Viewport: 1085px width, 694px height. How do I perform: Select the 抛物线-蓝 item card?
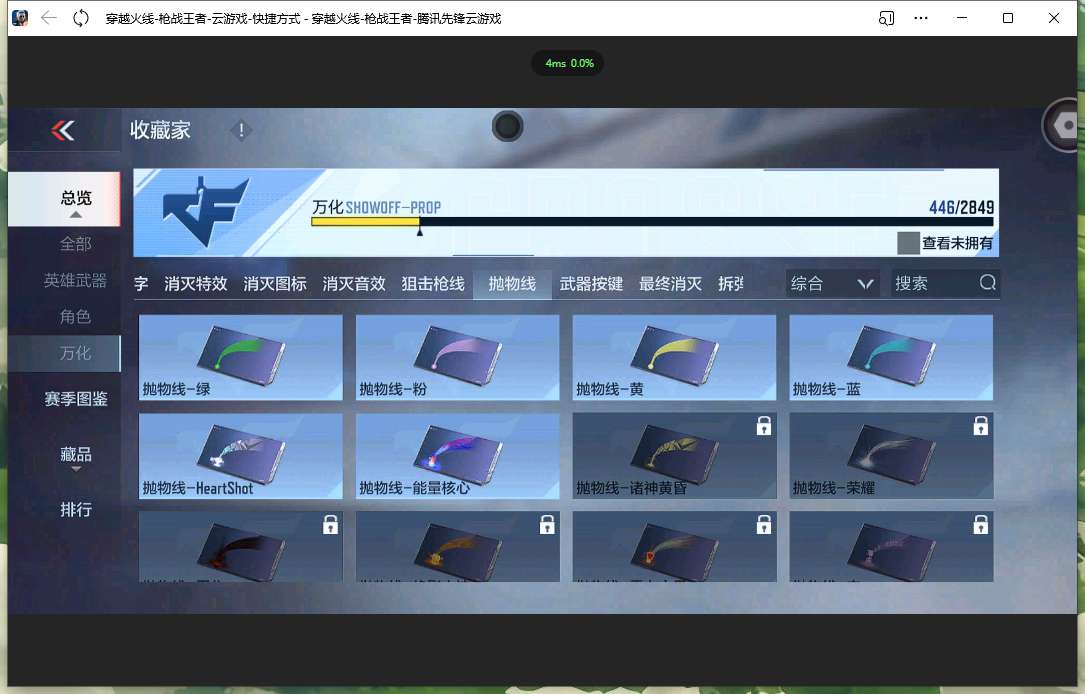click(x=891, y=358)
